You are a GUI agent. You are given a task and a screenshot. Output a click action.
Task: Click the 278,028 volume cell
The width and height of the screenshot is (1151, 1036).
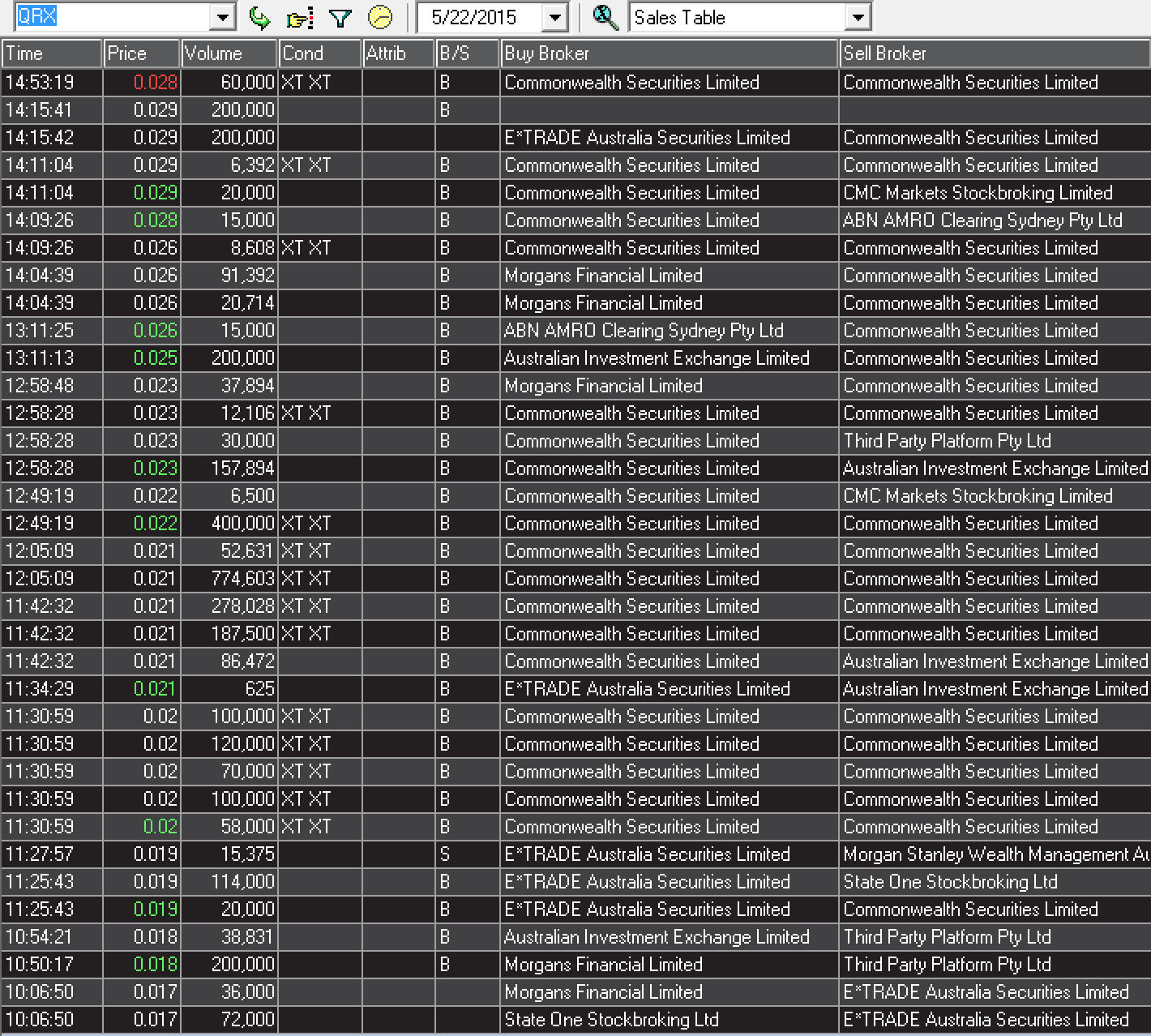point(229,606)
